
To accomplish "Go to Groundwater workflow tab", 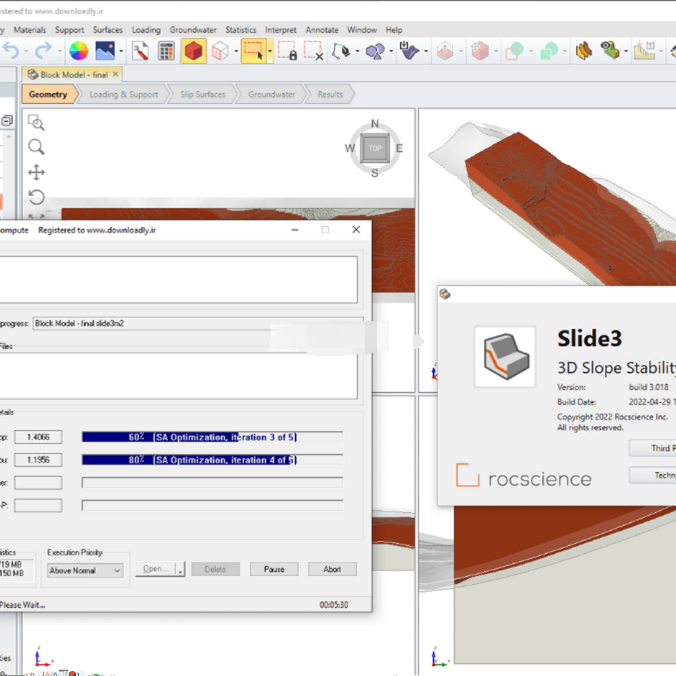I will [272, 94].
